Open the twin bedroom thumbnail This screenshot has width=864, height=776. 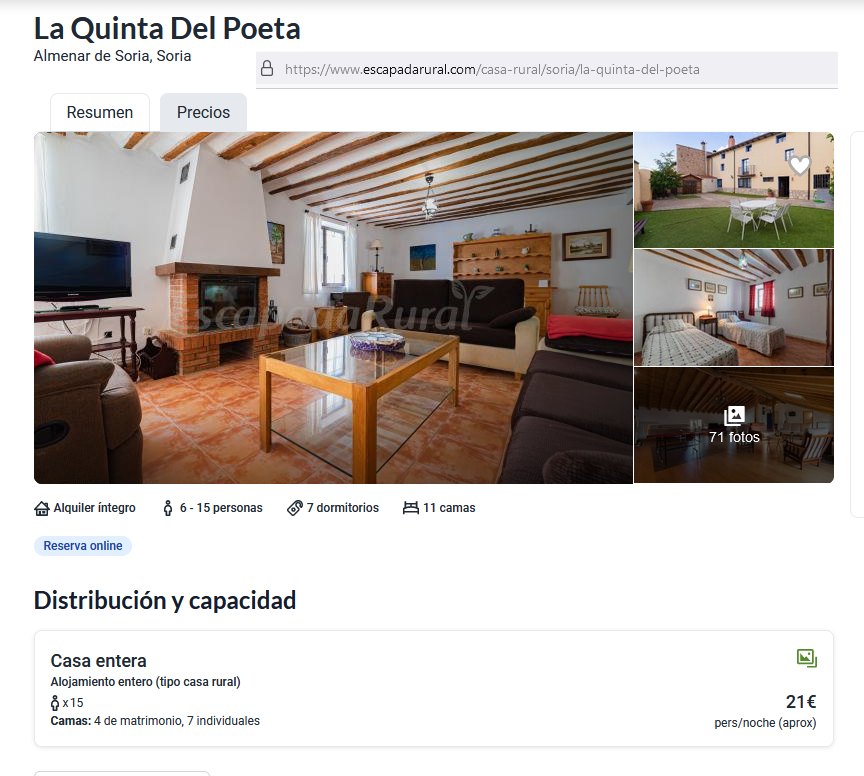coord(734,308)
